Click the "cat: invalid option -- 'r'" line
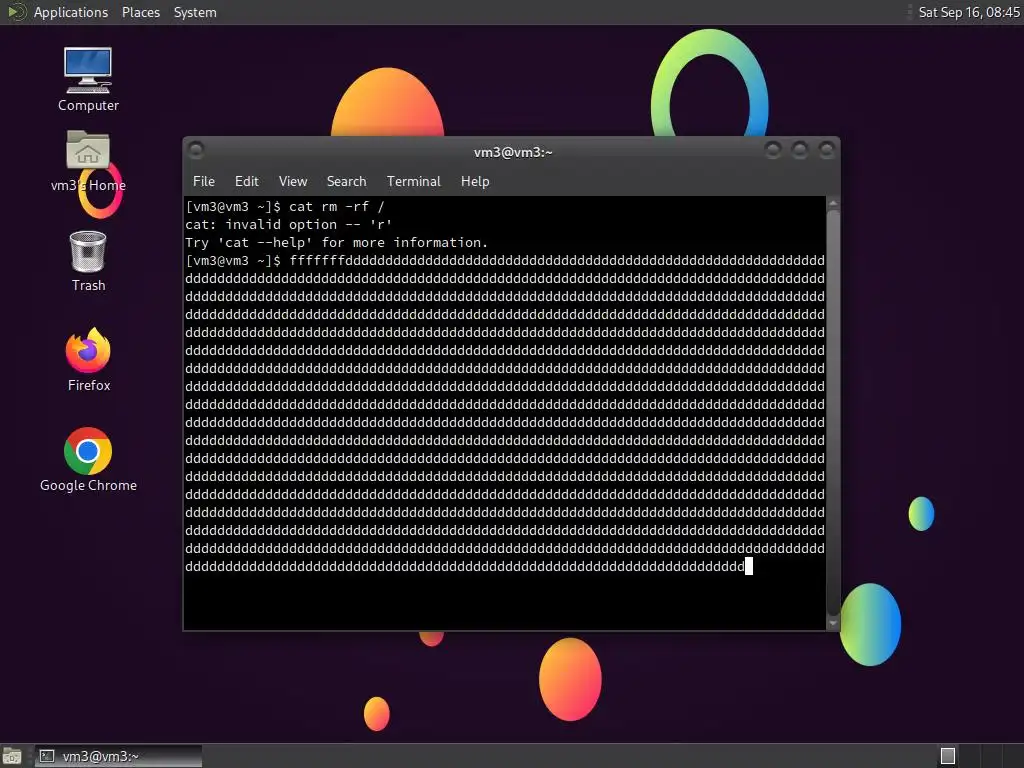Screen dimensions: 1024x768 (x=289, y=225)
